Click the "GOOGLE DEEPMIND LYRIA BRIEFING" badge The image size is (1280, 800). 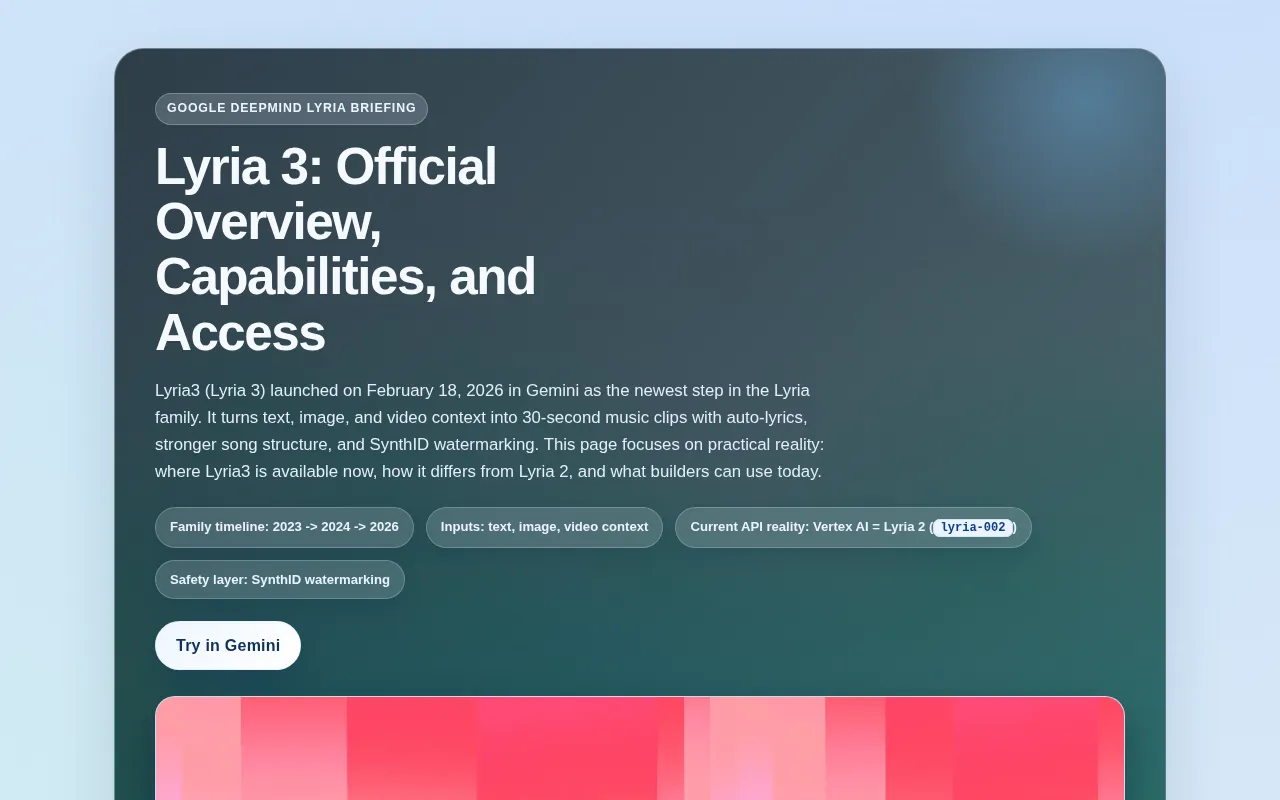pos(291,108)
